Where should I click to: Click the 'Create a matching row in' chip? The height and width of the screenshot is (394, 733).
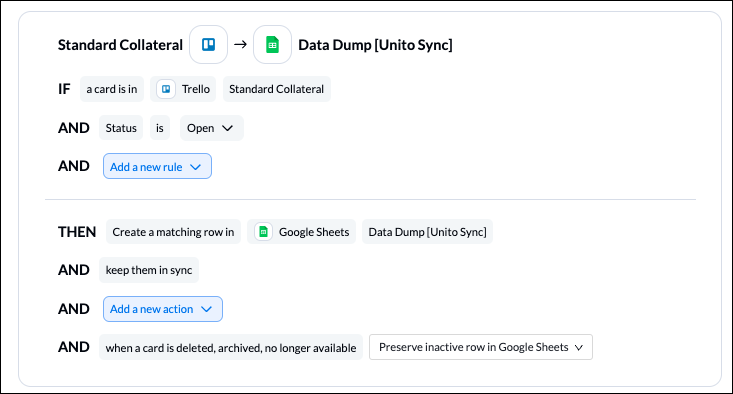point(173,232)
